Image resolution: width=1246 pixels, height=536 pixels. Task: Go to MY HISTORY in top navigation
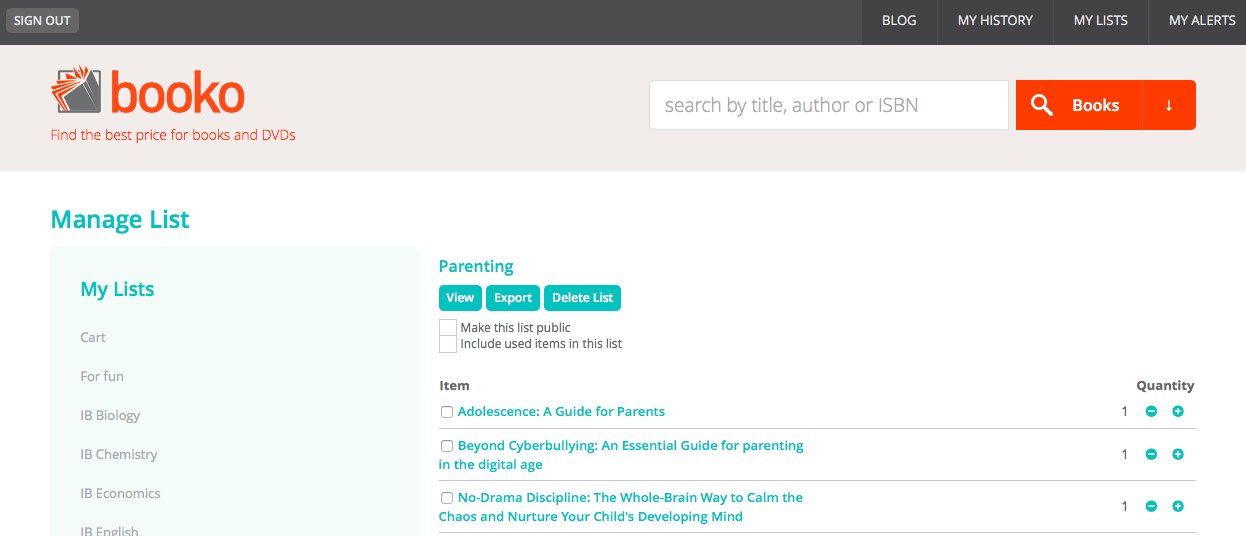tap(995, 21)
